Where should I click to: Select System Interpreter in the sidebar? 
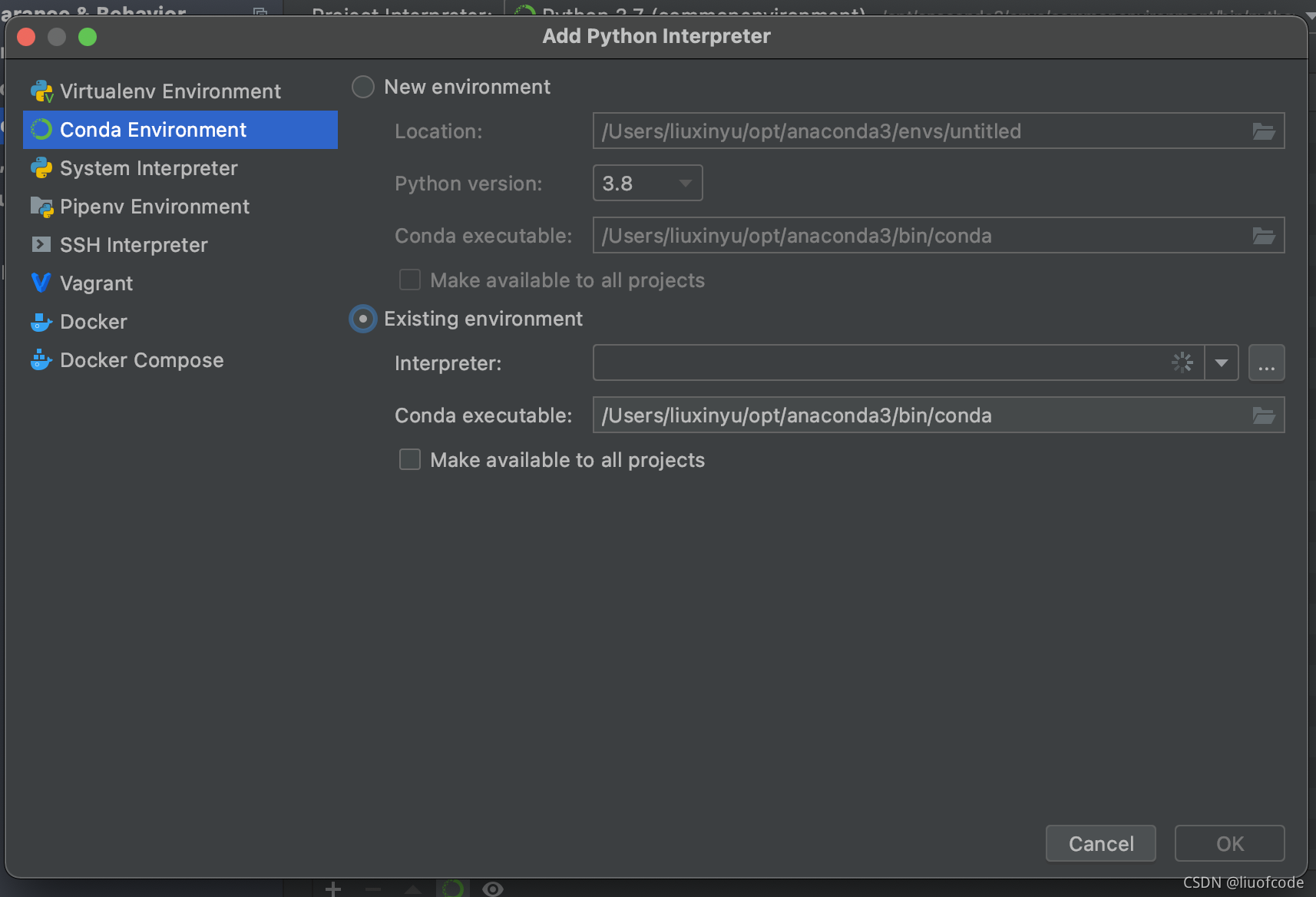pyautogui.click(x=180, y=168)
